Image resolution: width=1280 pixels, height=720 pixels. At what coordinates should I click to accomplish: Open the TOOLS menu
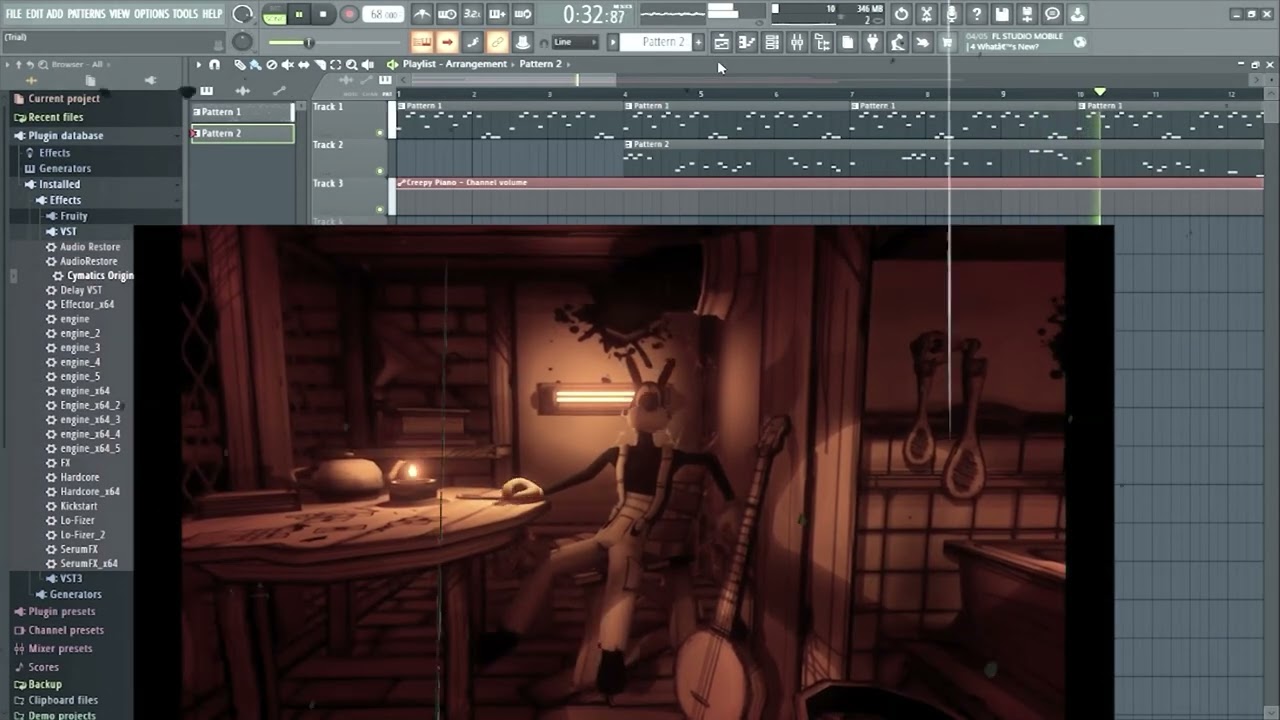(x=185, y=14)
